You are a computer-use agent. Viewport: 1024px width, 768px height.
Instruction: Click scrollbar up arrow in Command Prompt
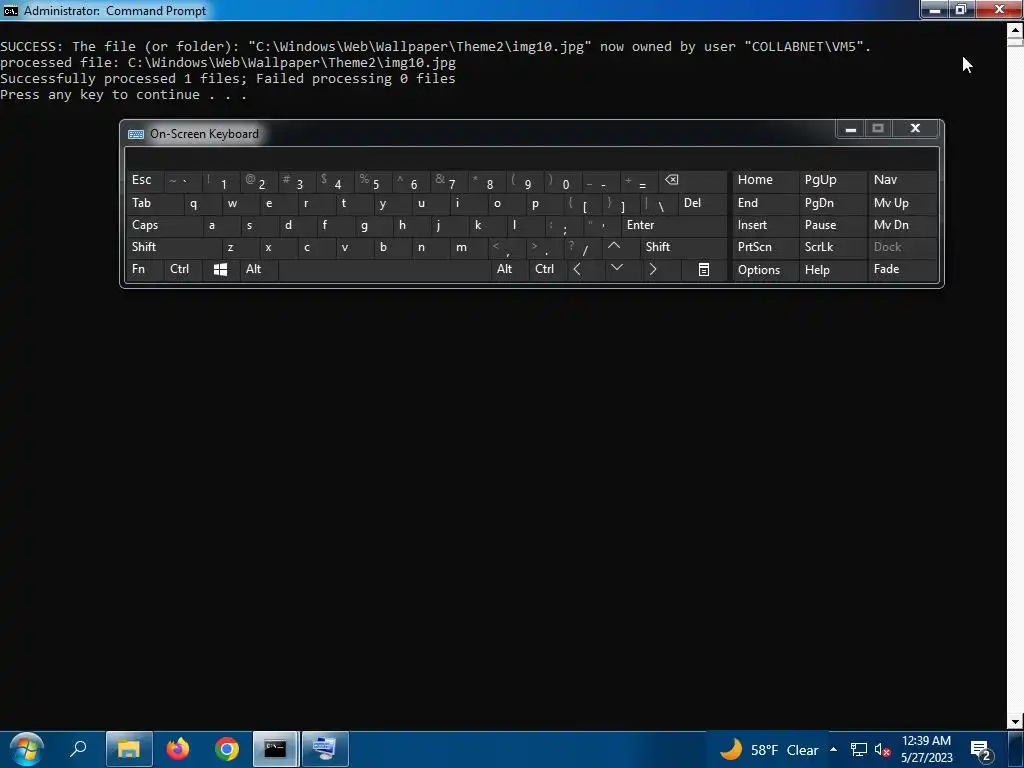click(x=1015, y=29)
